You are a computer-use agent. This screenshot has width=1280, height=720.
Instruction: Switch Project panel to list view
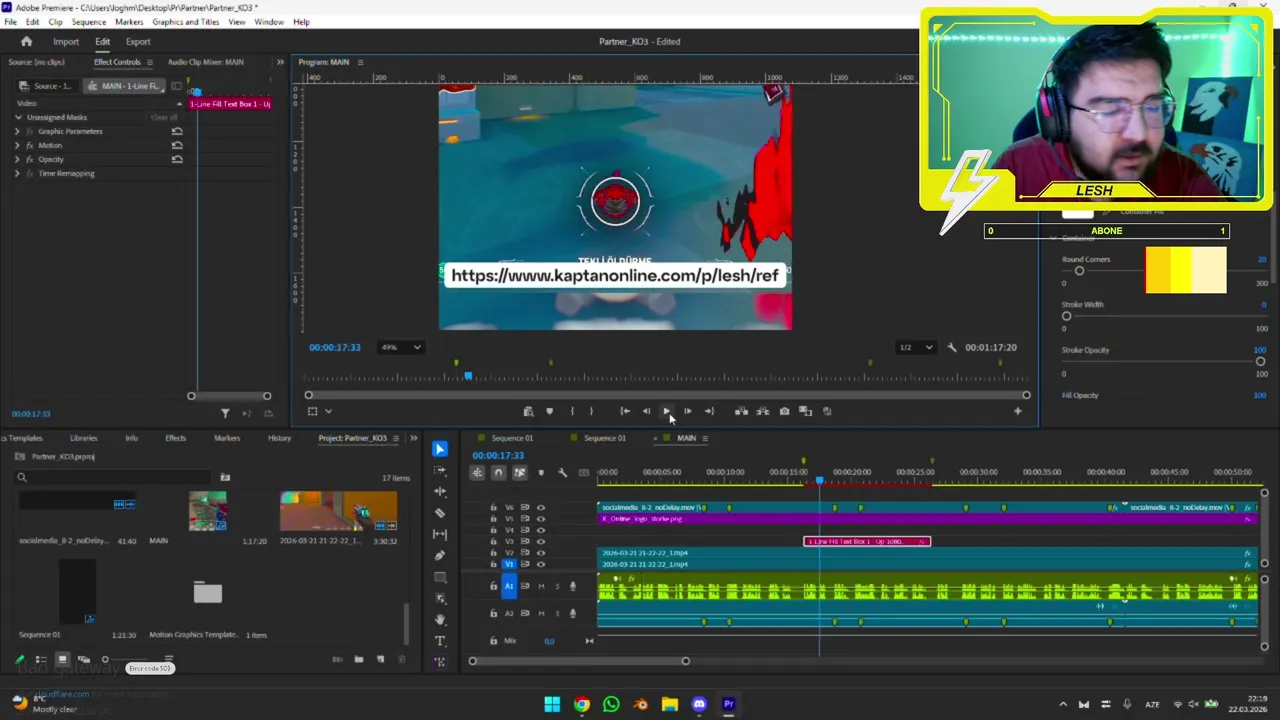(41, 659)
